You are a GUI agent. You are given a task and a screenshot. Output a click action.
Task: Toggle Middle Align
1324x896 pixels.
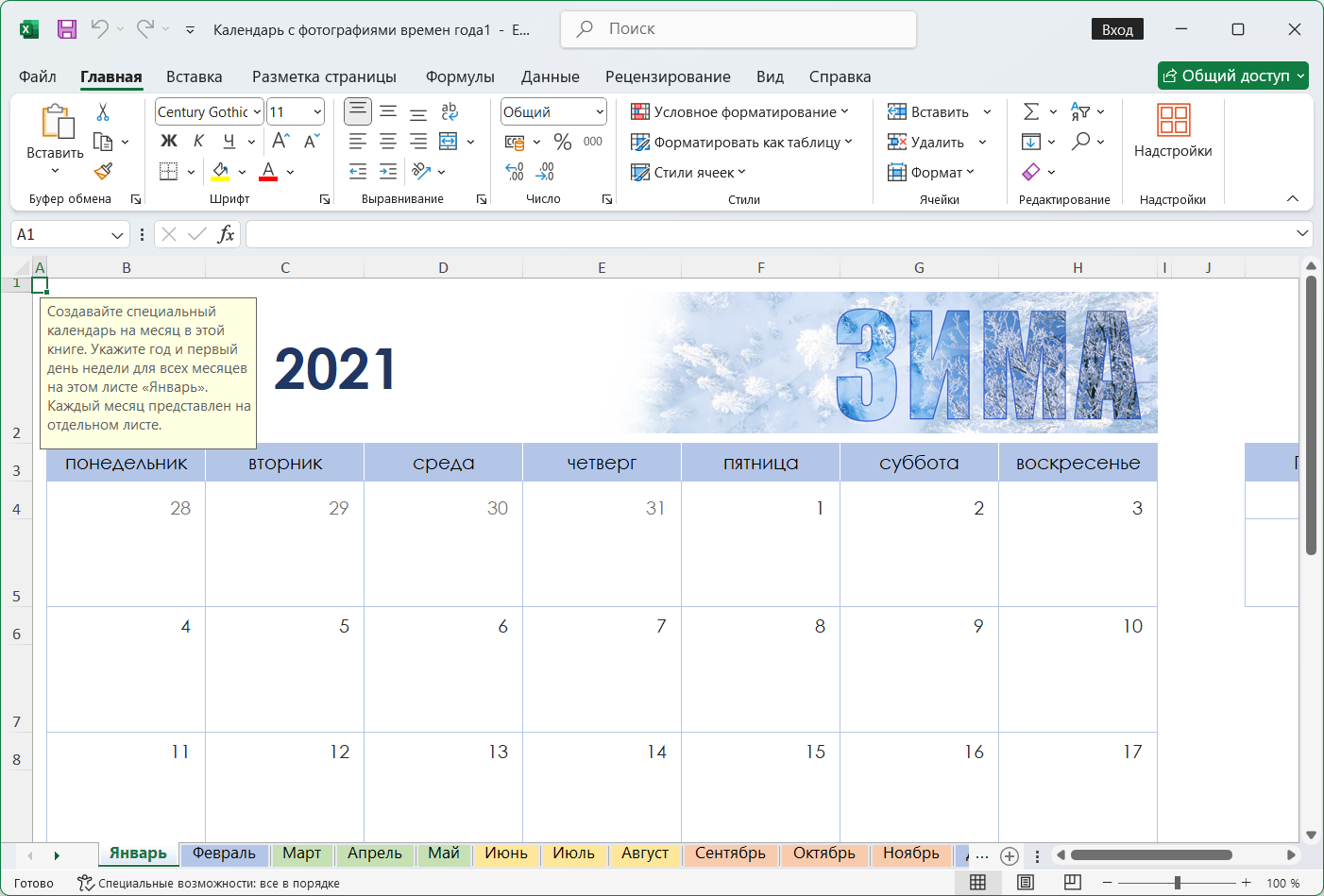388,111
